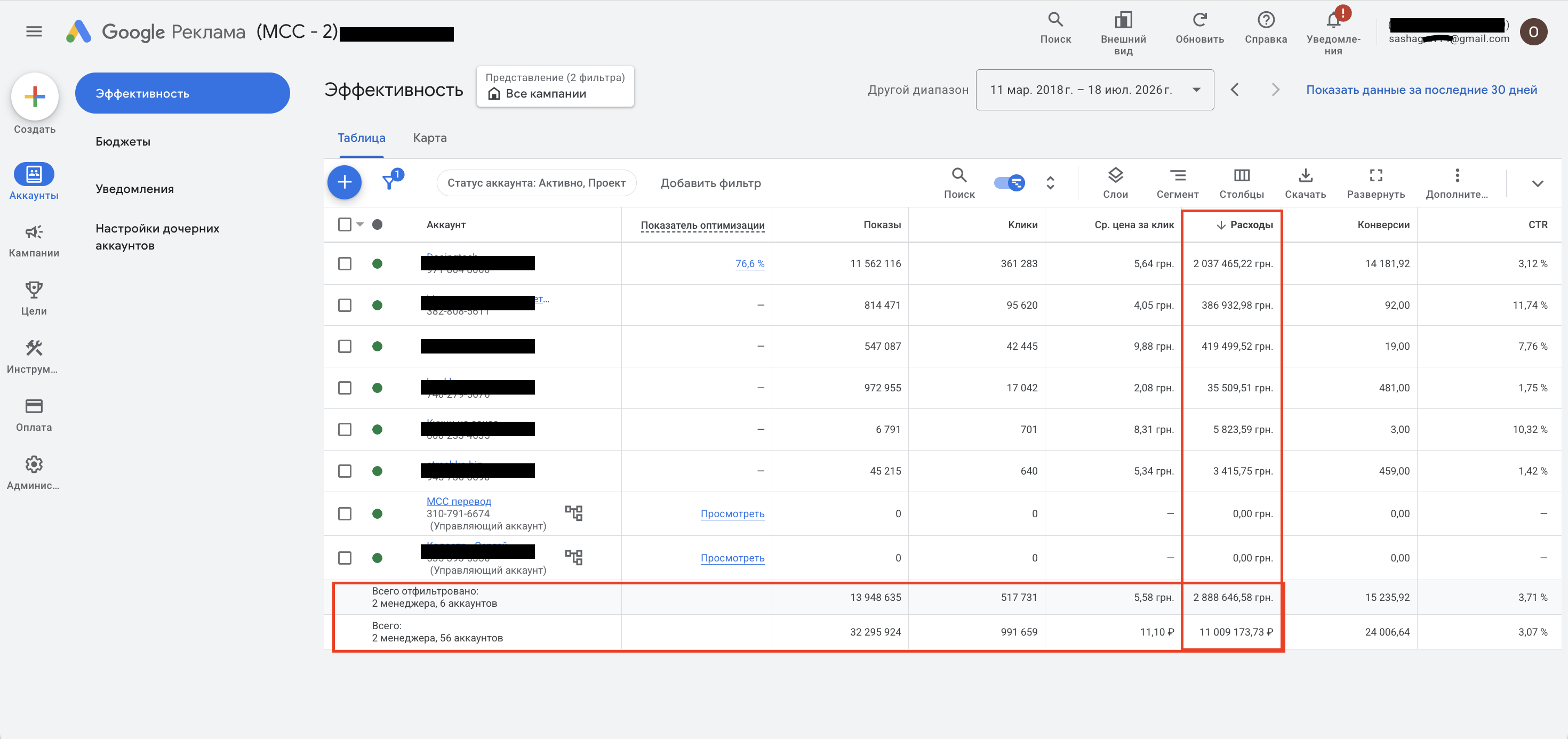Image resolution: width=1568 pixels, height=739 pixels.
Task: Select Эффективность in the side menu
Action: click(182, 93)
